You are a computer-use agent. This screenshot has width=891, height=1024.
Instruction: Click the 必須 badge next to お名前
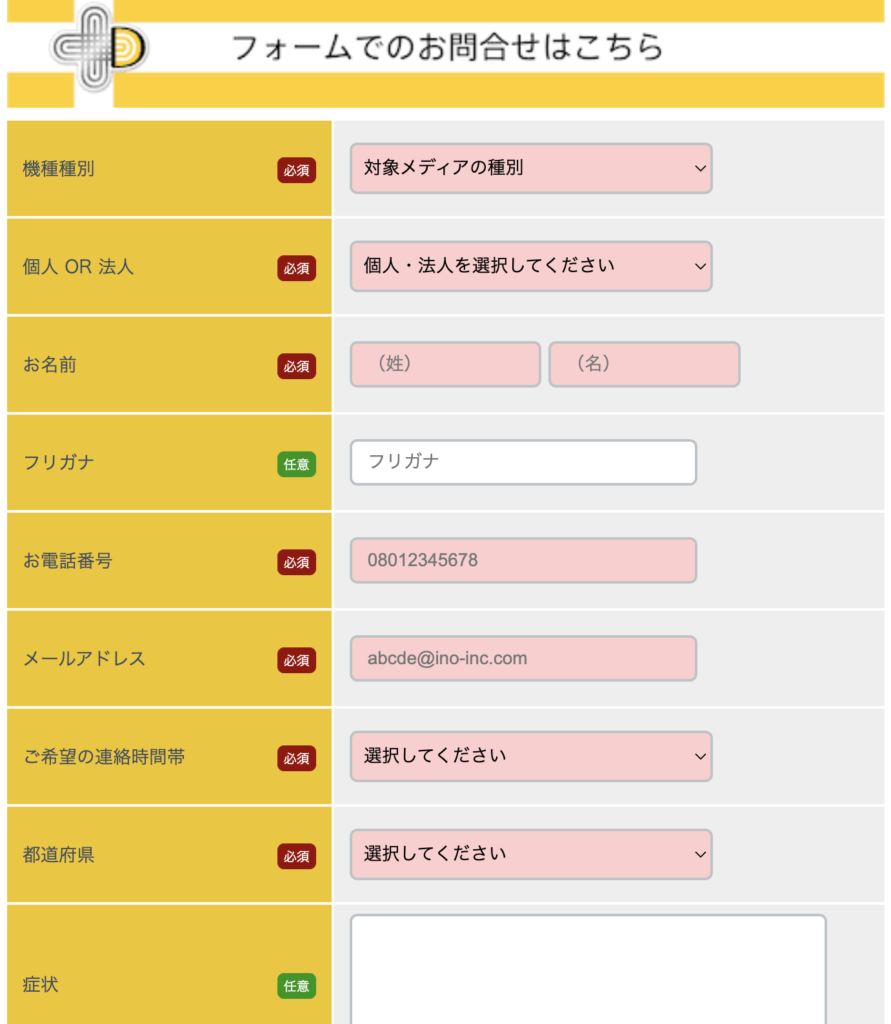point(296,366)
